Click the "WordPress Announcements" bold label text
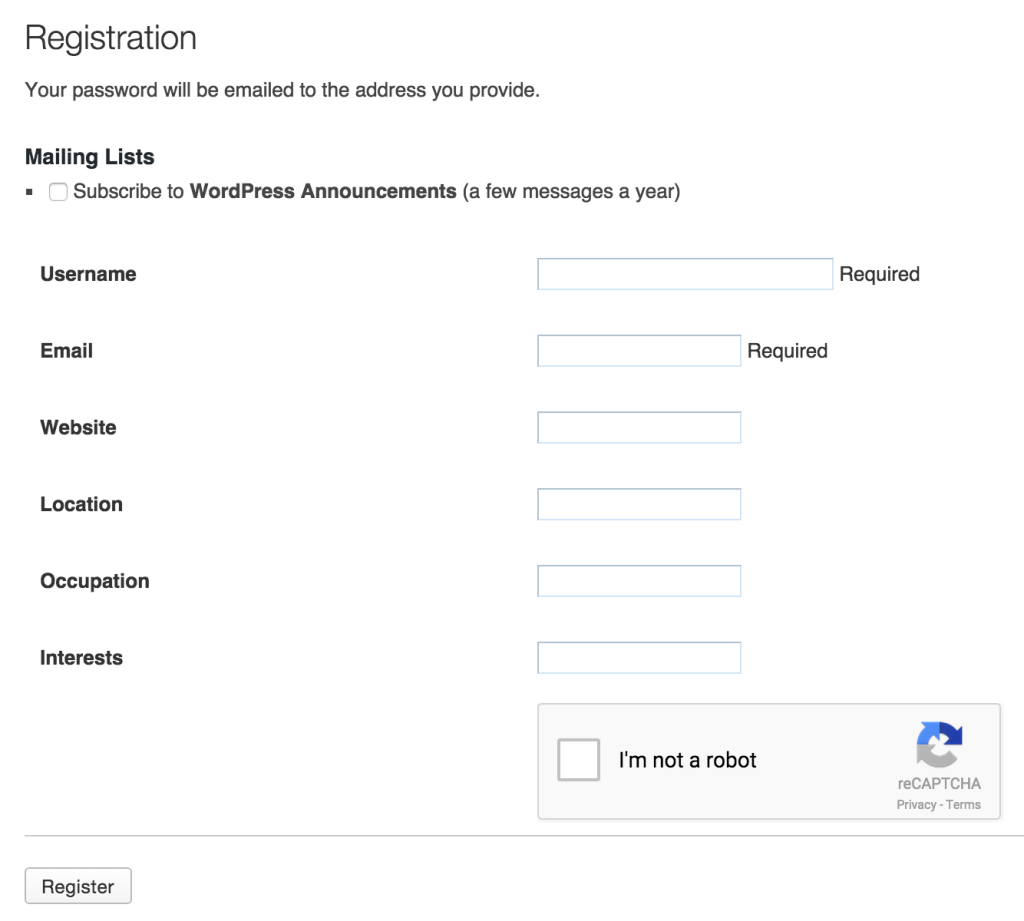The height and width of the screenshot is (921, 1024). pos(322,191)
